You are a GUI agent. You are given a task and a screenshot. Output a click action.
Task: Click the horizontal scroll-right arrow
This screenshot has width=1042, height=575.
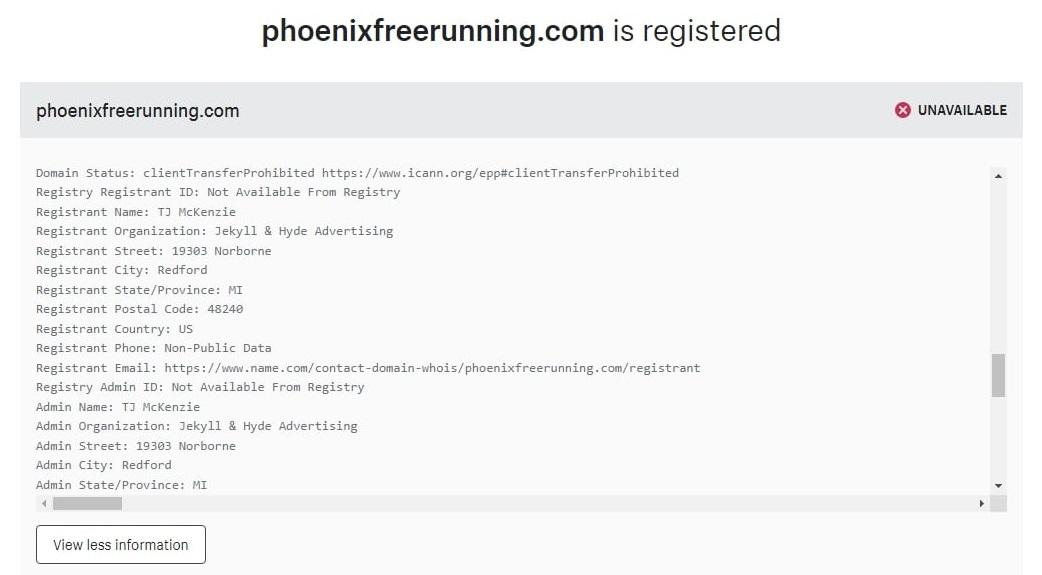(x=982, y=504)
